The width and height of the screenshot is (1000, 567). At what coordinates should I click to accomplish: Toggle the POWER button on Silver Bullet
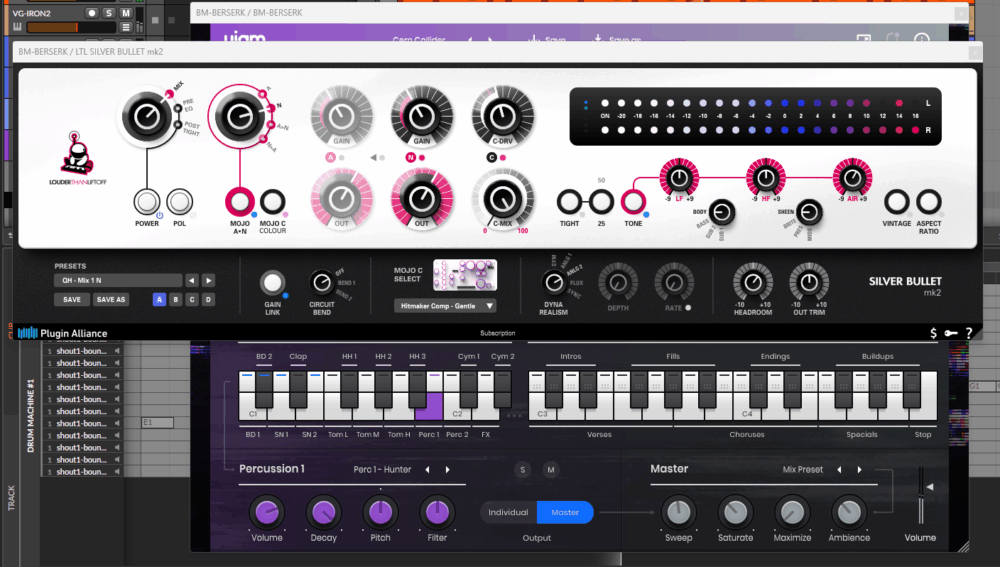(x=147, y=202)
